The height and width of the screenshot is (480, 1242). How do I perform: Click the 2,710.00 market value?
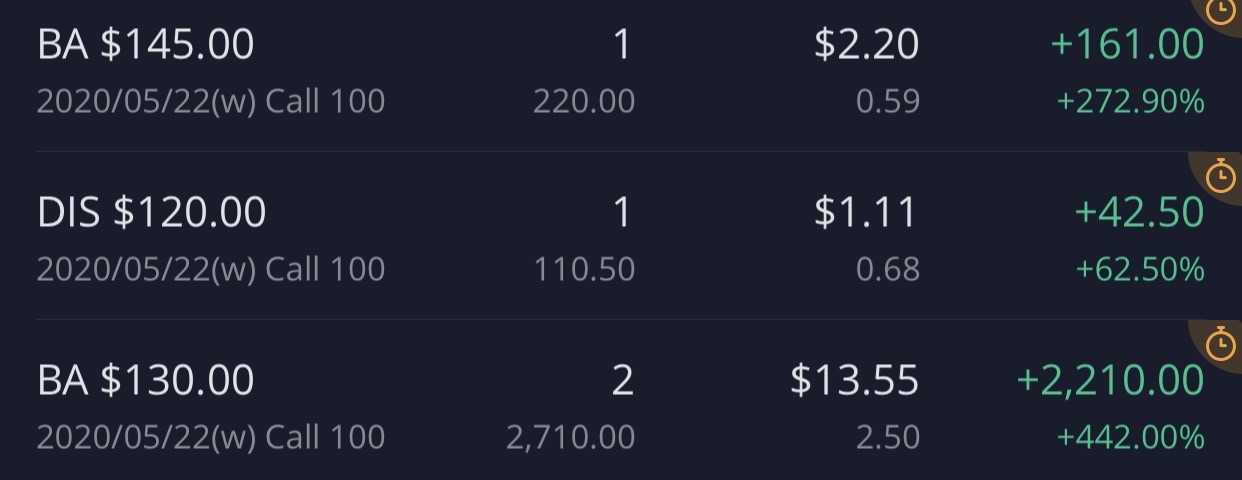571,437
